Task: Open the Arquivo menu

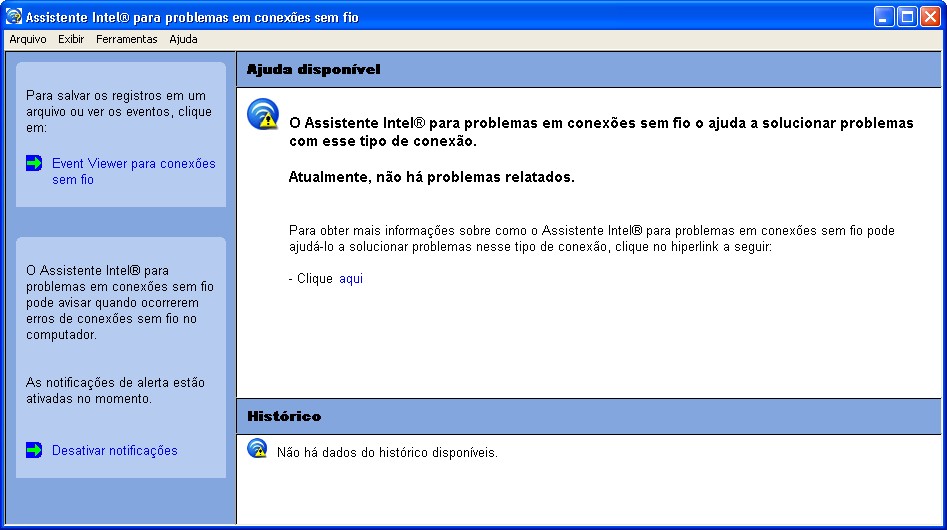Action: tap(28, 39)
